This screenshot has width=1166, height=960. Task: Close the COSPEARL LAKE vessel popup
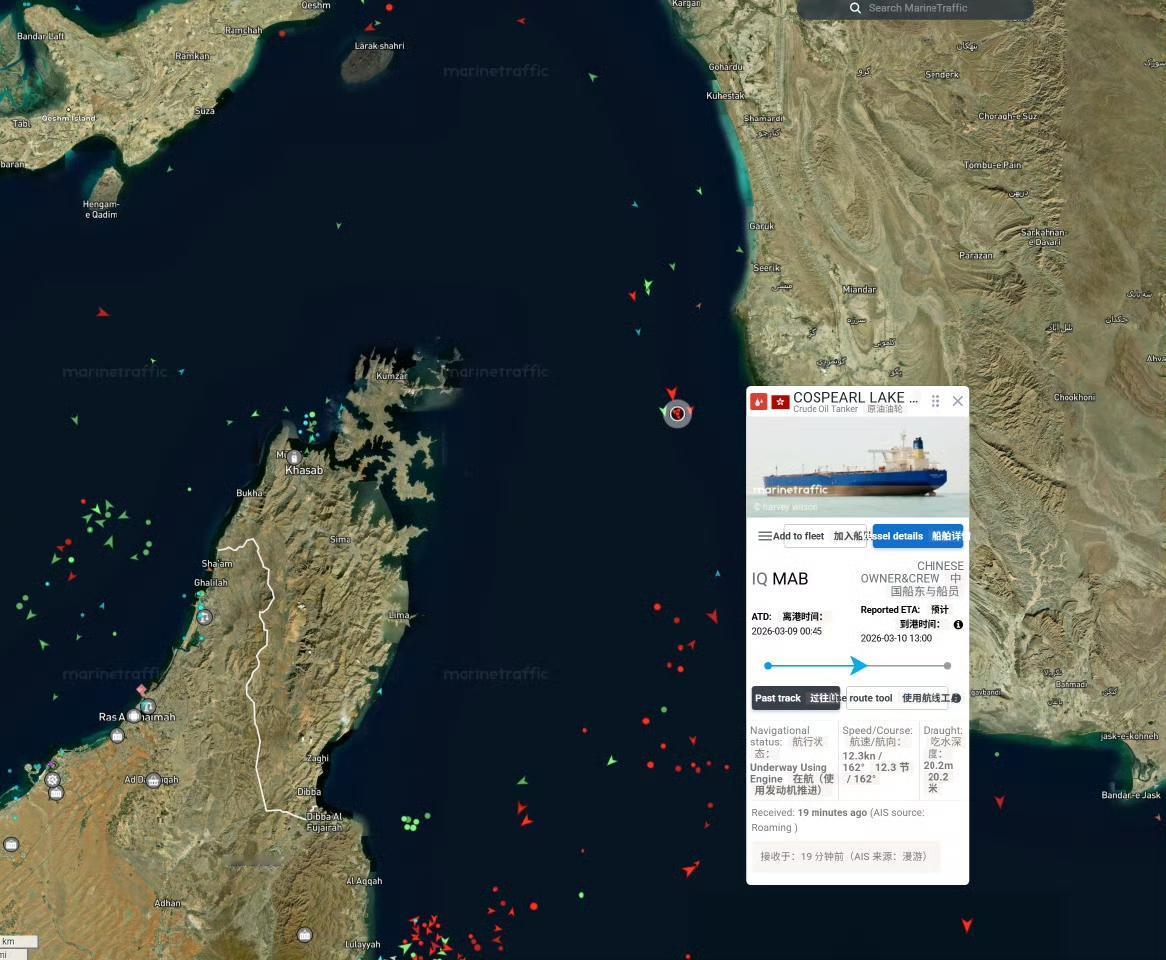click(958, 402)
